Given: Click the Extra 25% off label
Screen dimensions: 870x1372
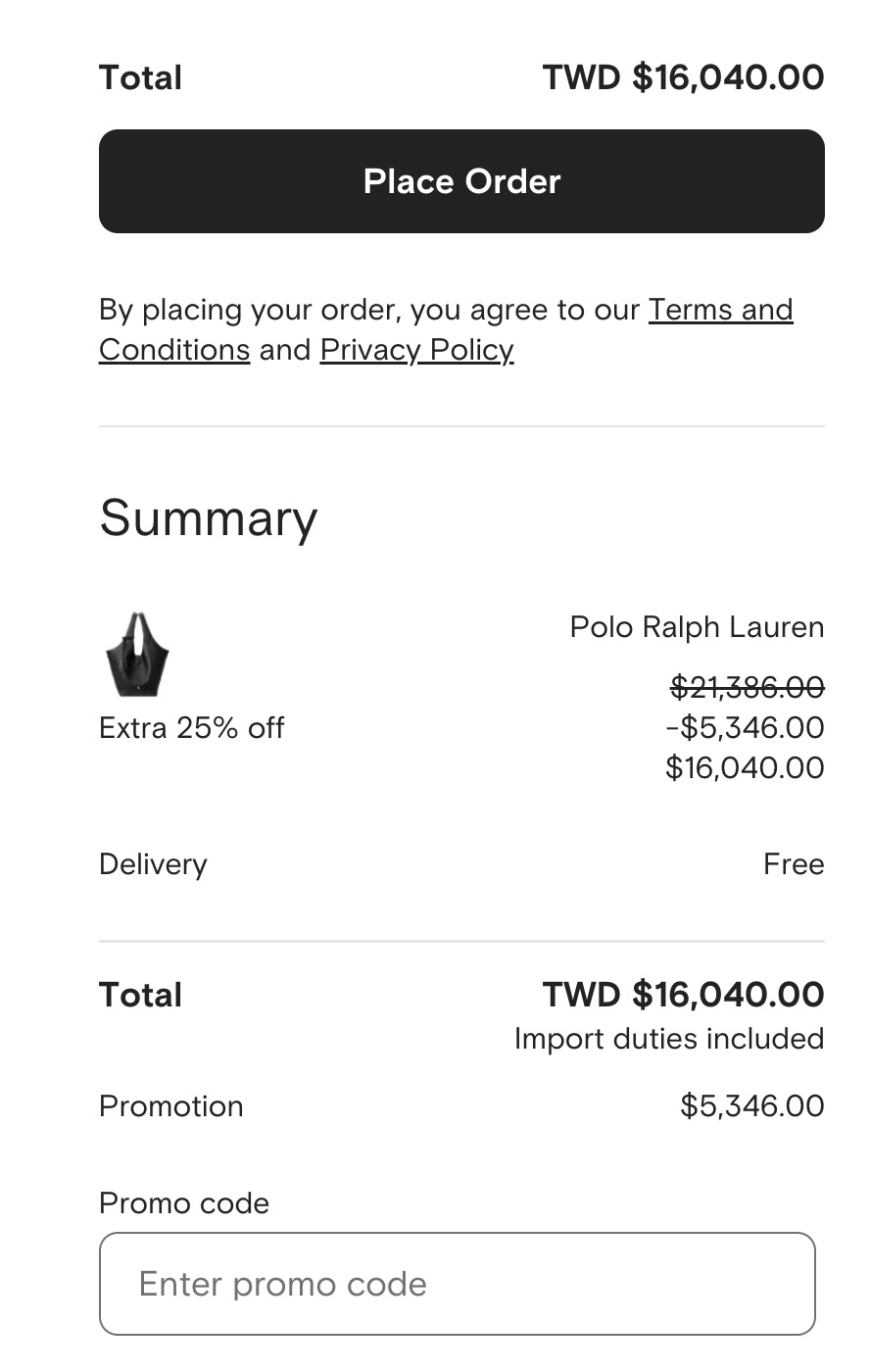Looking at the screenshot, I should tap(191, 728).
